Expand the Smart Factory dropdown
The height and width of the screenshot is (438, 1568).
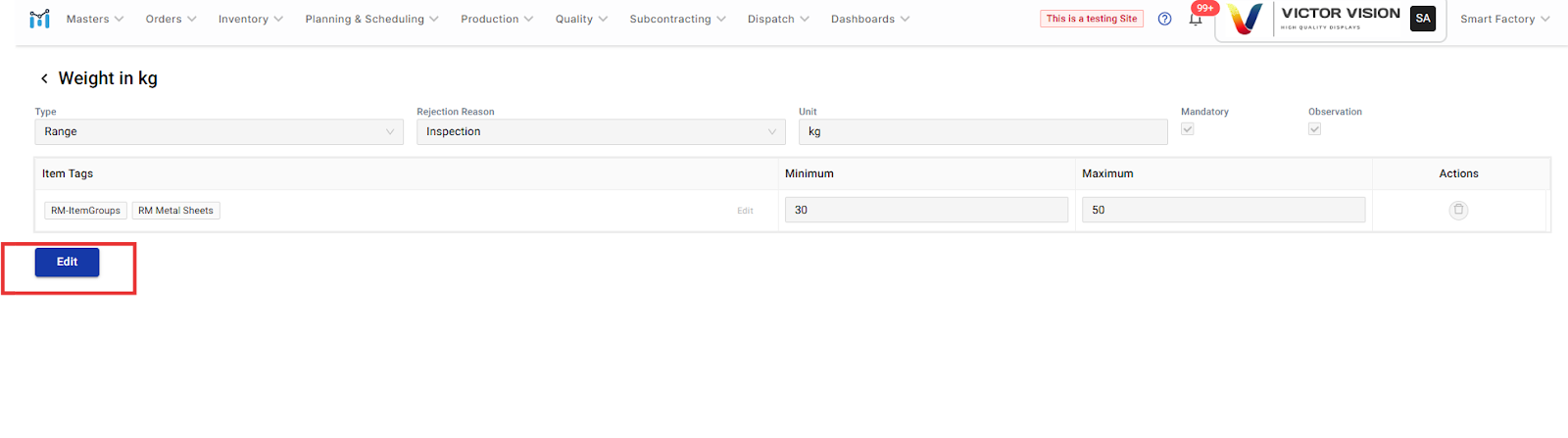coord(1504,19)
